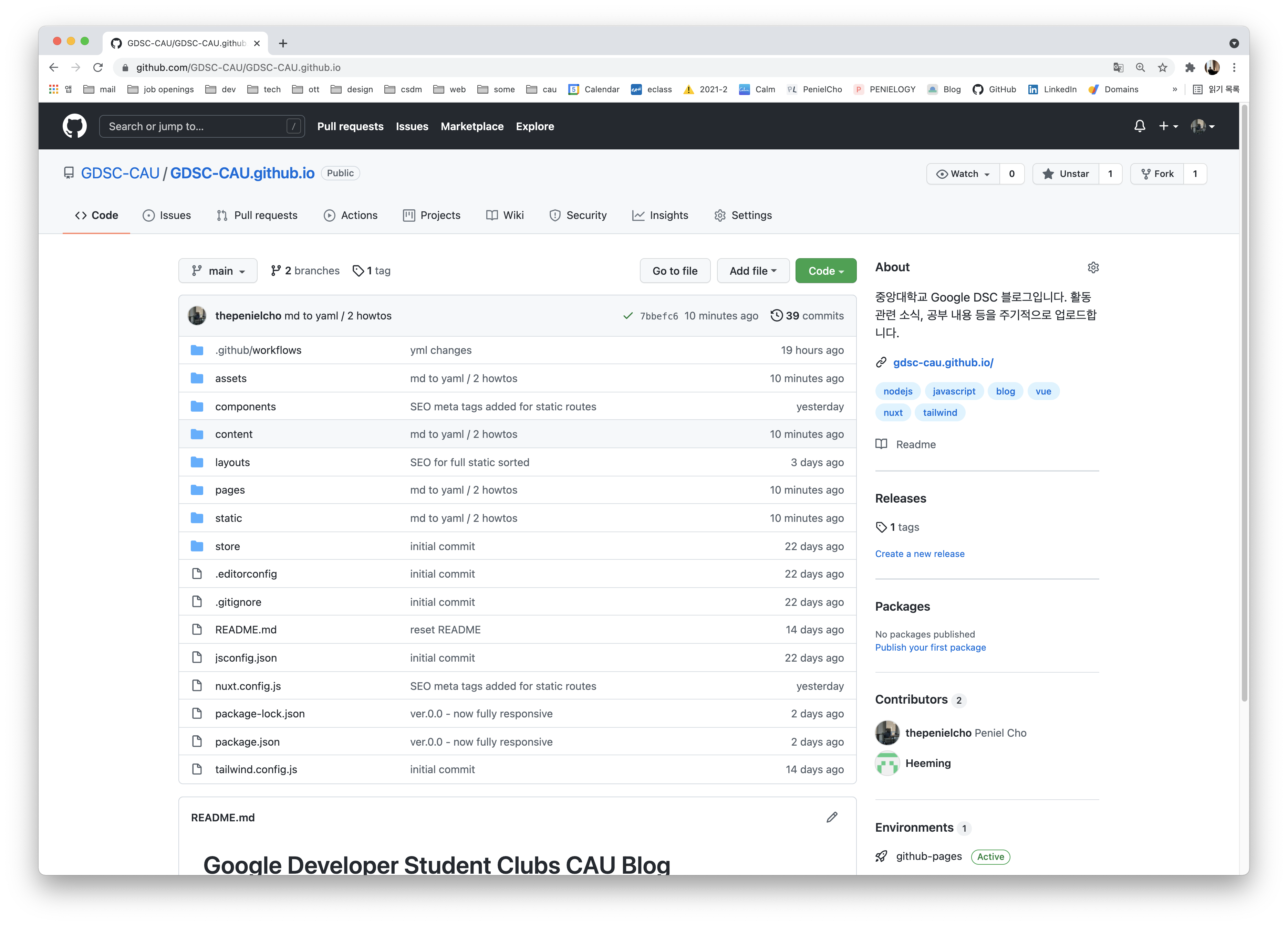The height and width of the screenshot is (926, 1288).
Task: Click thepenielcho avatar in commit bar
Action: (x=197, y=316)
